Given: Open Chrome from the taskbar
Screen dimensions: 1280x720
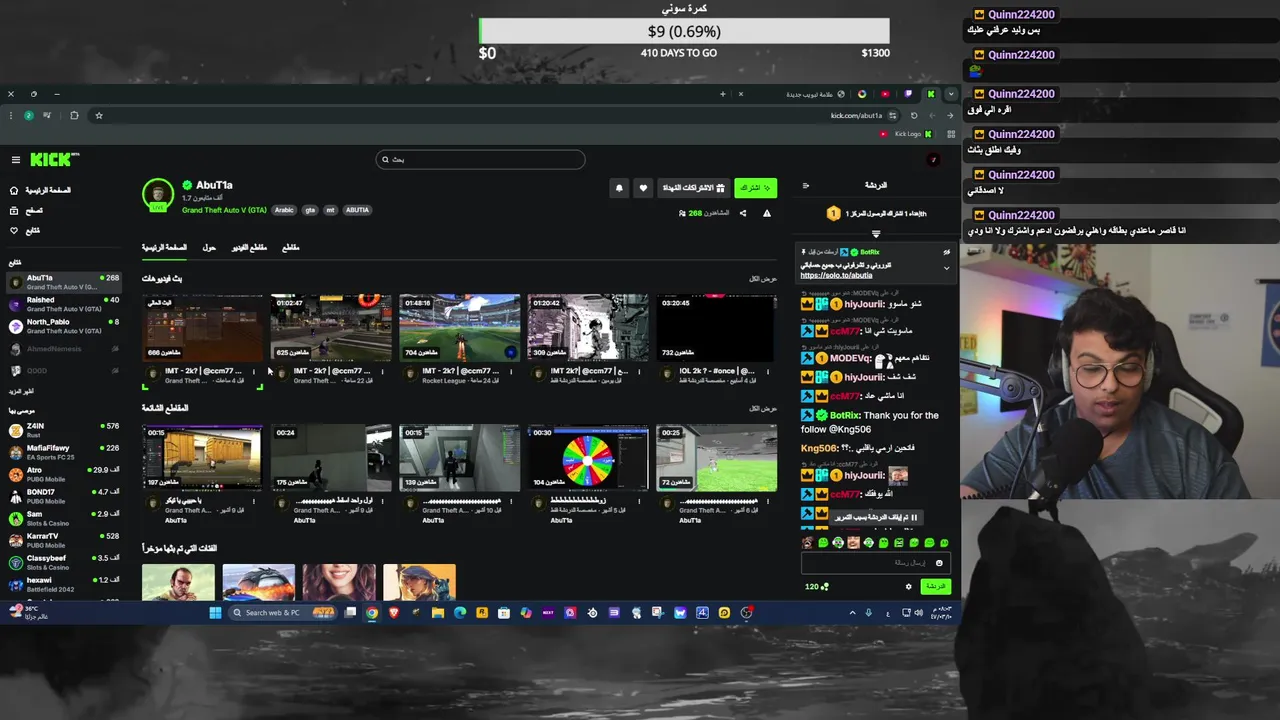Looking at the screenshot, I should click(x=372, y=613).
